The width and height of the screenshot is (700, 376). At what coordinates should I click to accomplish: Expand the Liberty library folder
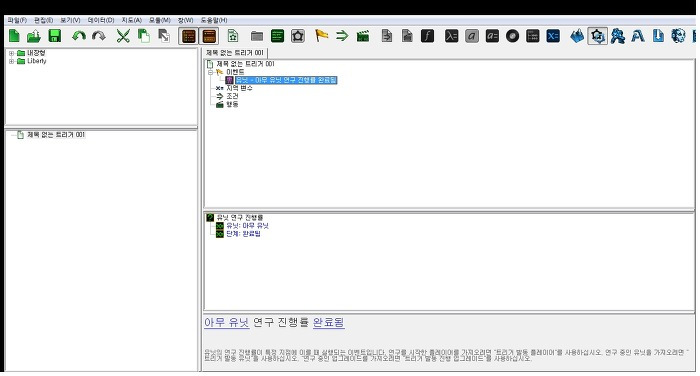[11, 61]
